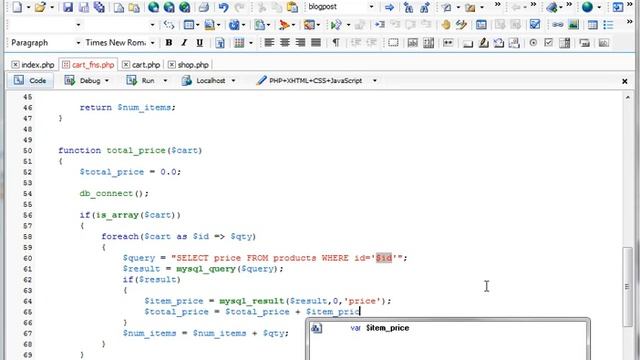Click the hand tool icon
Screen dimensions: 640x360
(446, 25)
